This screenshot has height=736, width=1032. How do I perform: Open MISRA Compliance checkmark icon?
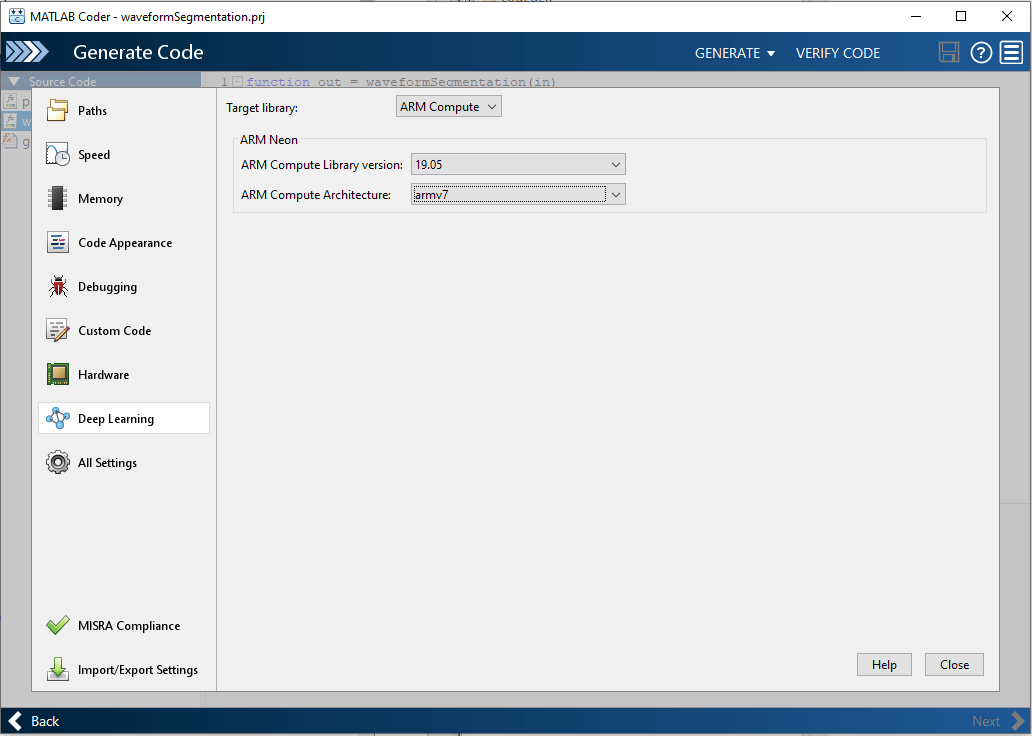(58, 626)
